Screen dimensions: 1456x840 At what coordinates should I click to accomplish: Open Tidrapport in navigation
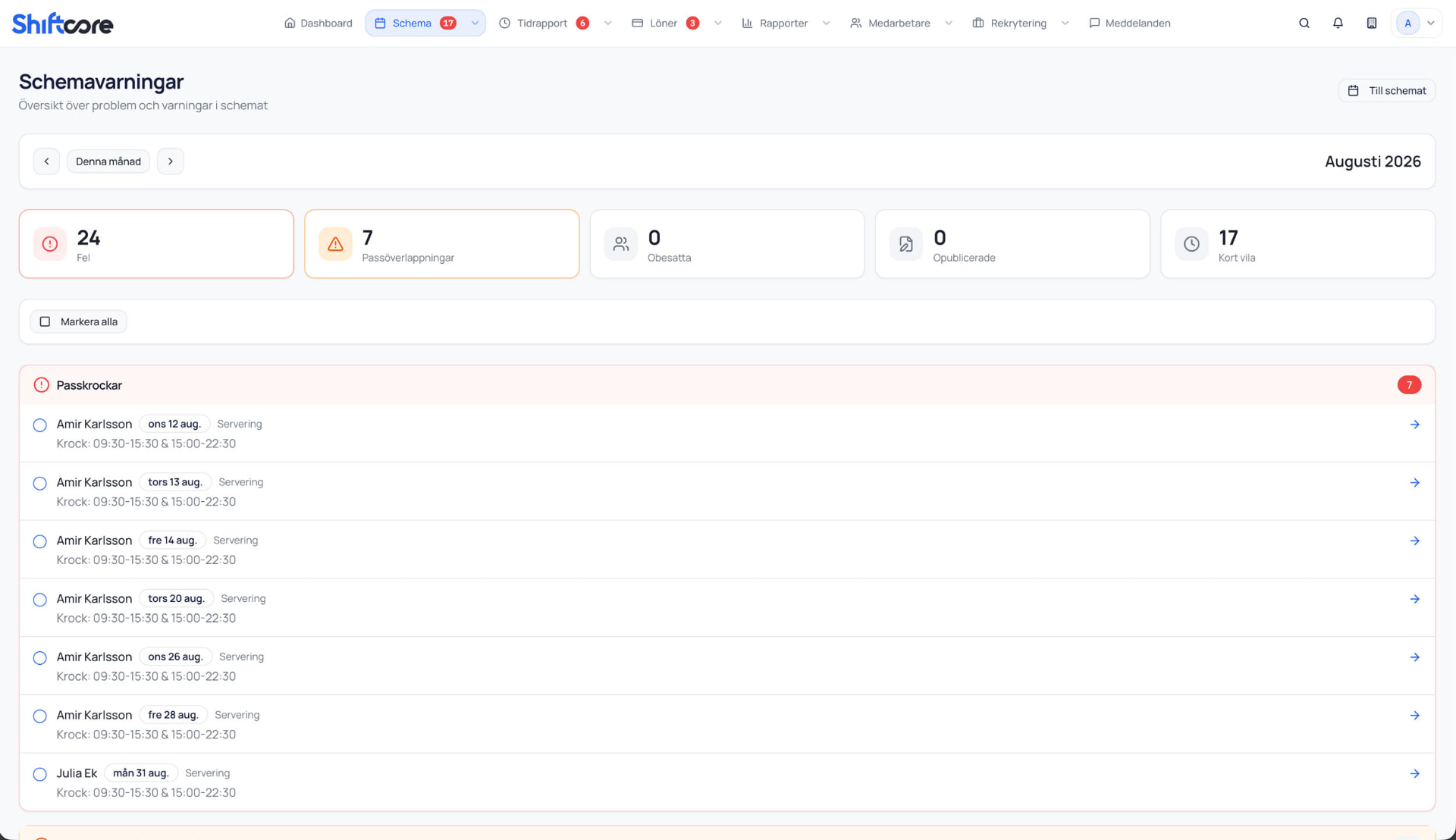(533, 24)
